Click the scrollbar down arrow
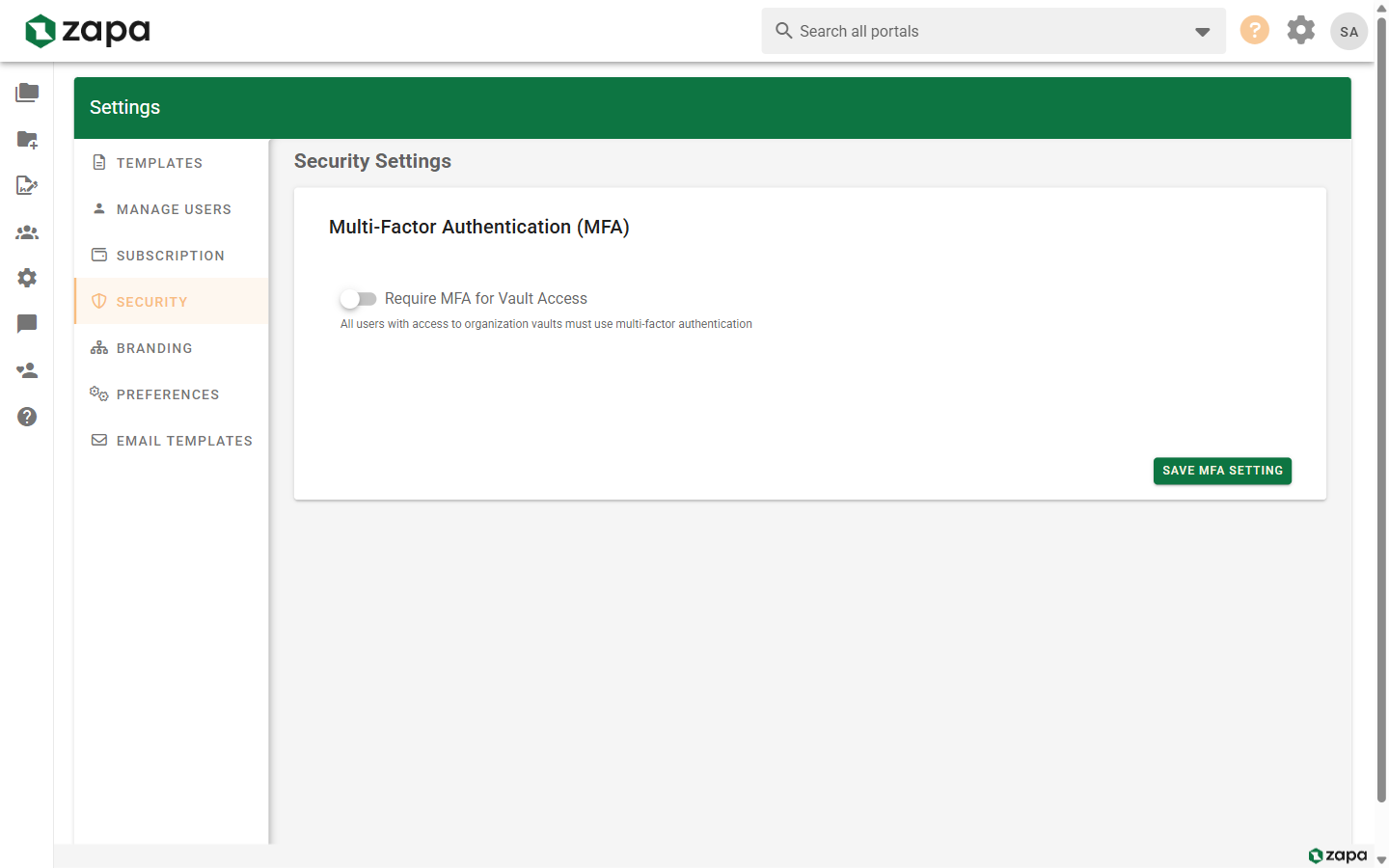 coord(1381,860)
